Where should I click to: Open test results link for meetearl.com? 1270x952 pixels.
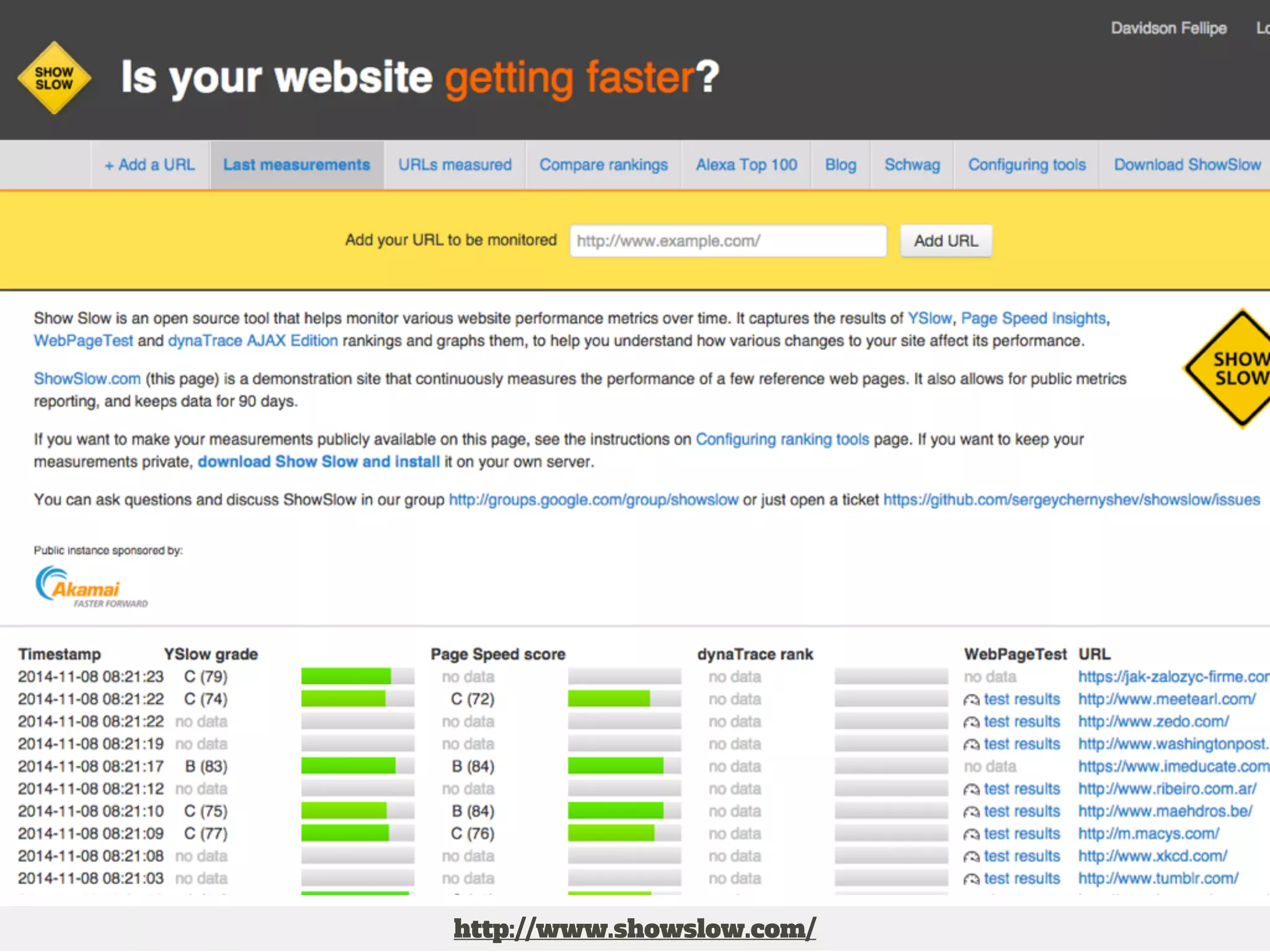[1022, 699]
